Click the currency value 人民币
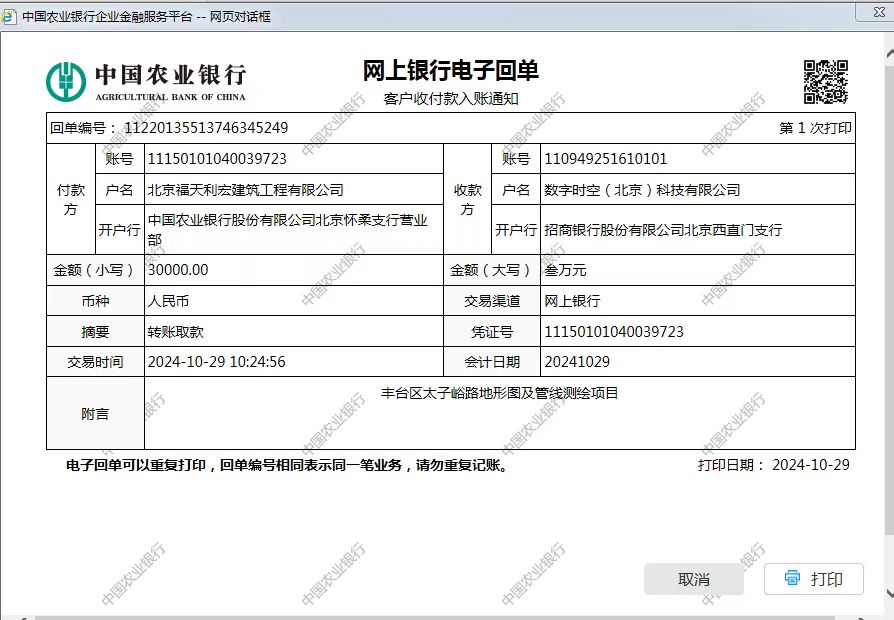The image size is (894, 620). click(x=168, y=301)
